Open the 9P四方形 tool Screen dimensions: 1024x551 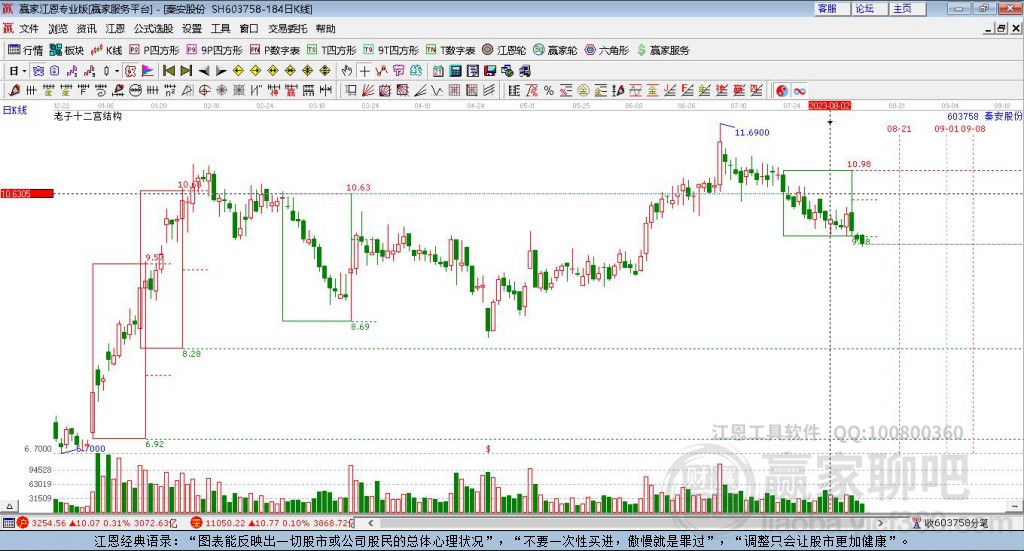(x=214, y=50)
